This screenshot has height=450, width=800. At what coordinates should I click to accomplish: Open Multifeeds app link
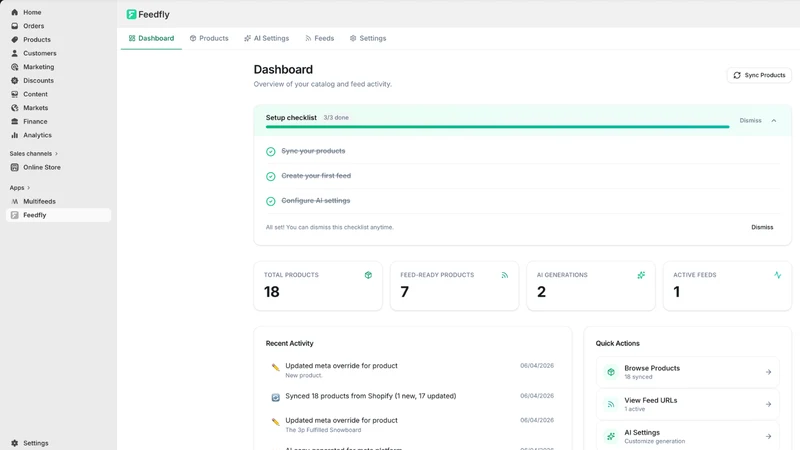point(58,202)
